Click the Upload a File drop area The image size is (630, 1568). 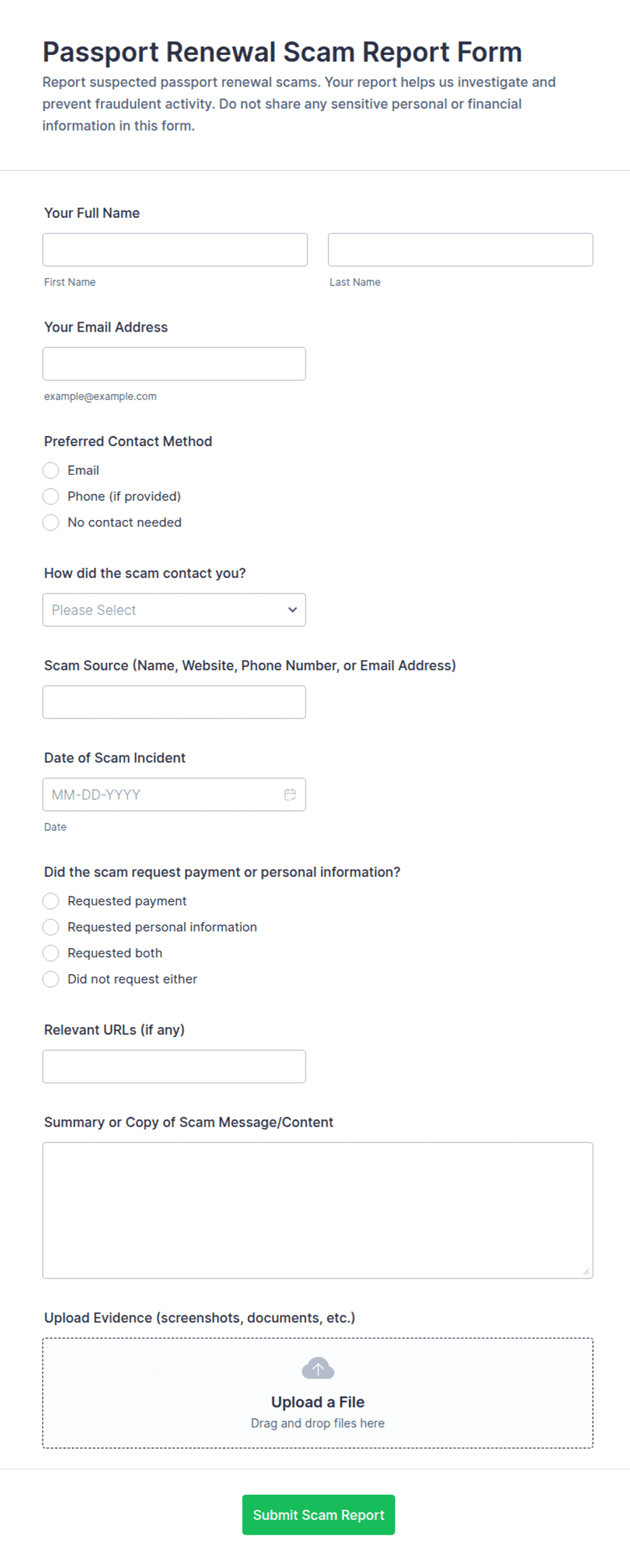point(318,1393)
